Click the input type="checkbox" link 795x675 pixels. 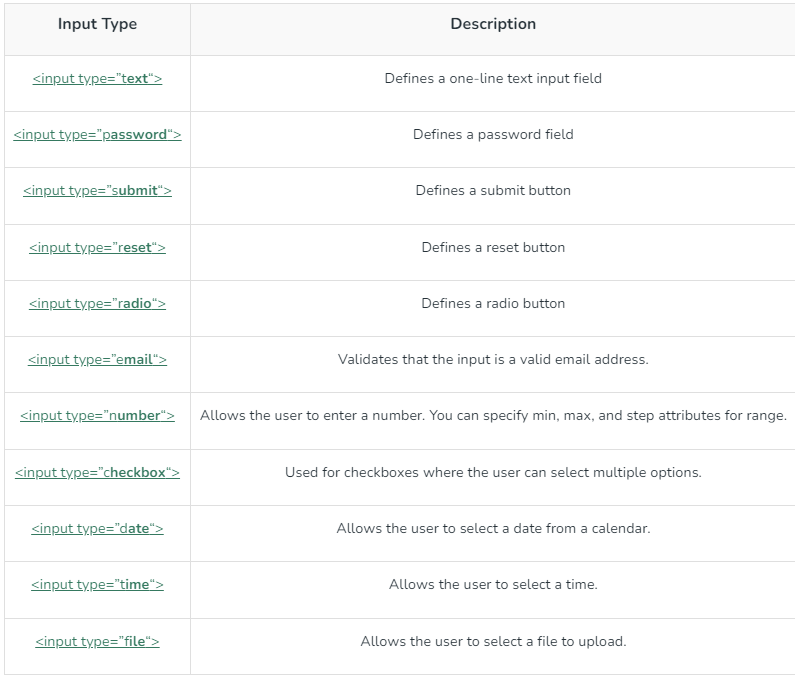97,473
